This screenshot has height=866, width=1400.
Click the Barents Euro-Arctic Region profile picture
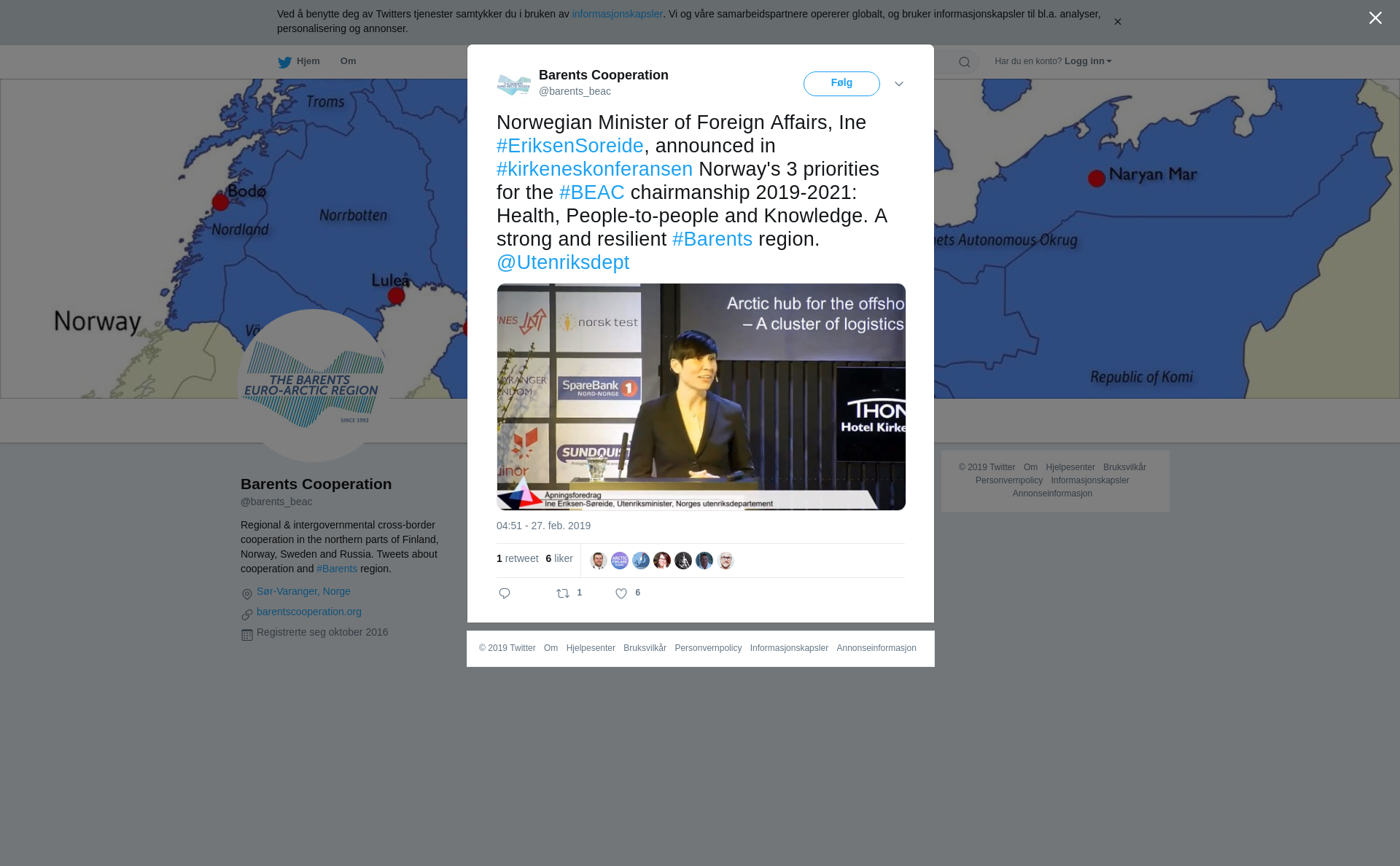(314, 386)
